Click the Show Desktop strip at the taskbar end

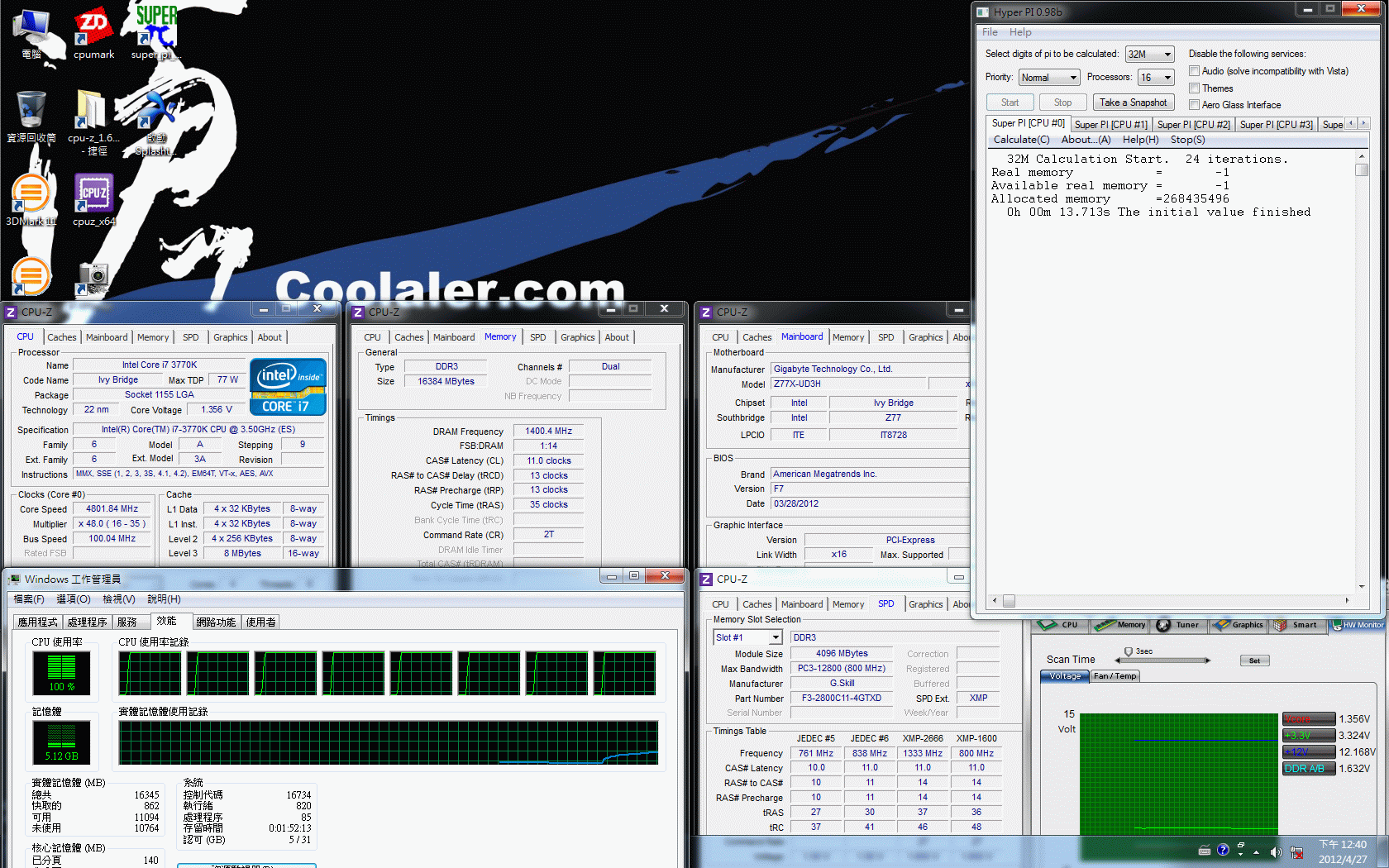(1383, 852)
